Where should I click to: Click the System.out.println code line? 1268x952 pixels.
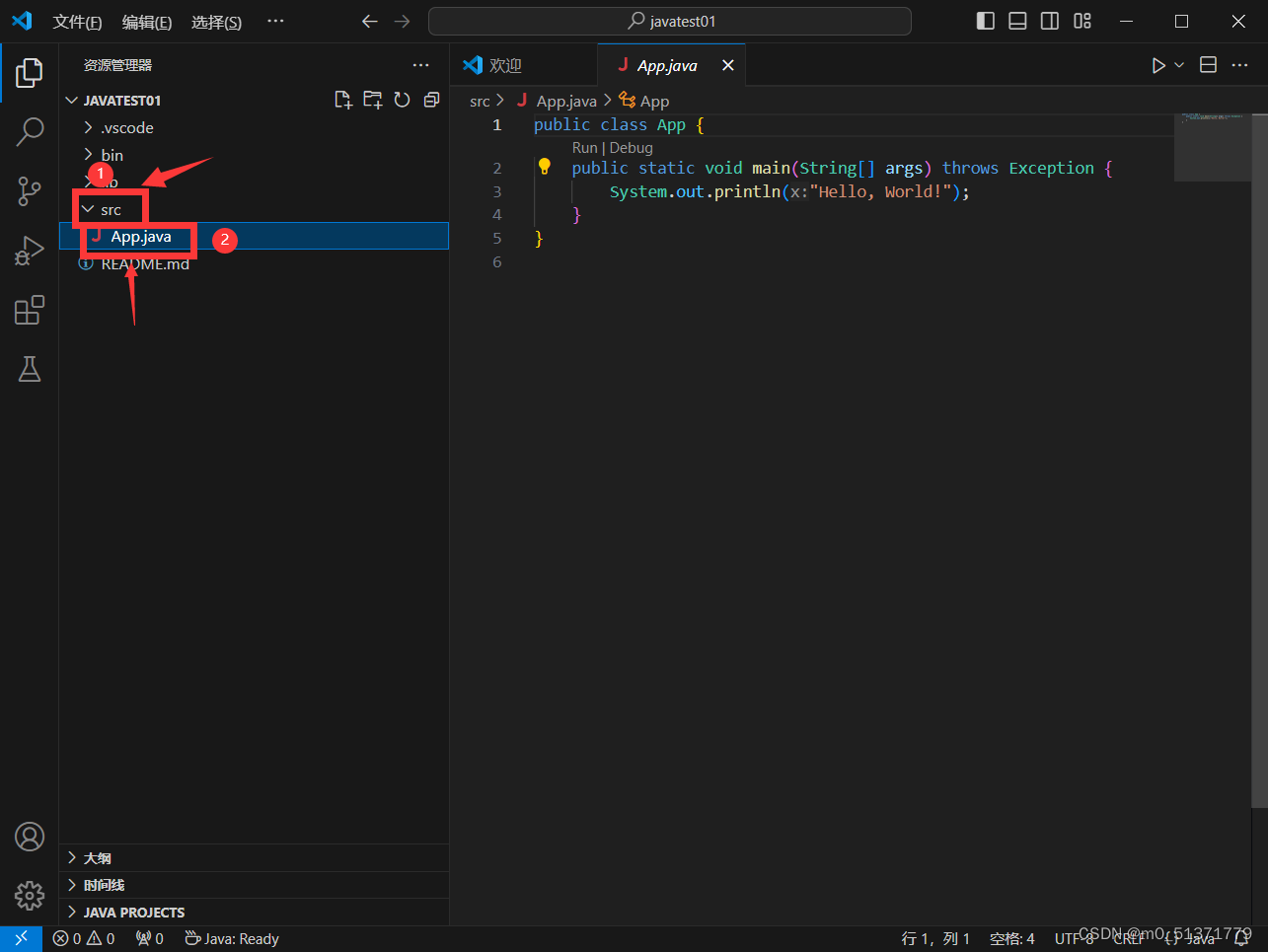[x=789, y=191]
